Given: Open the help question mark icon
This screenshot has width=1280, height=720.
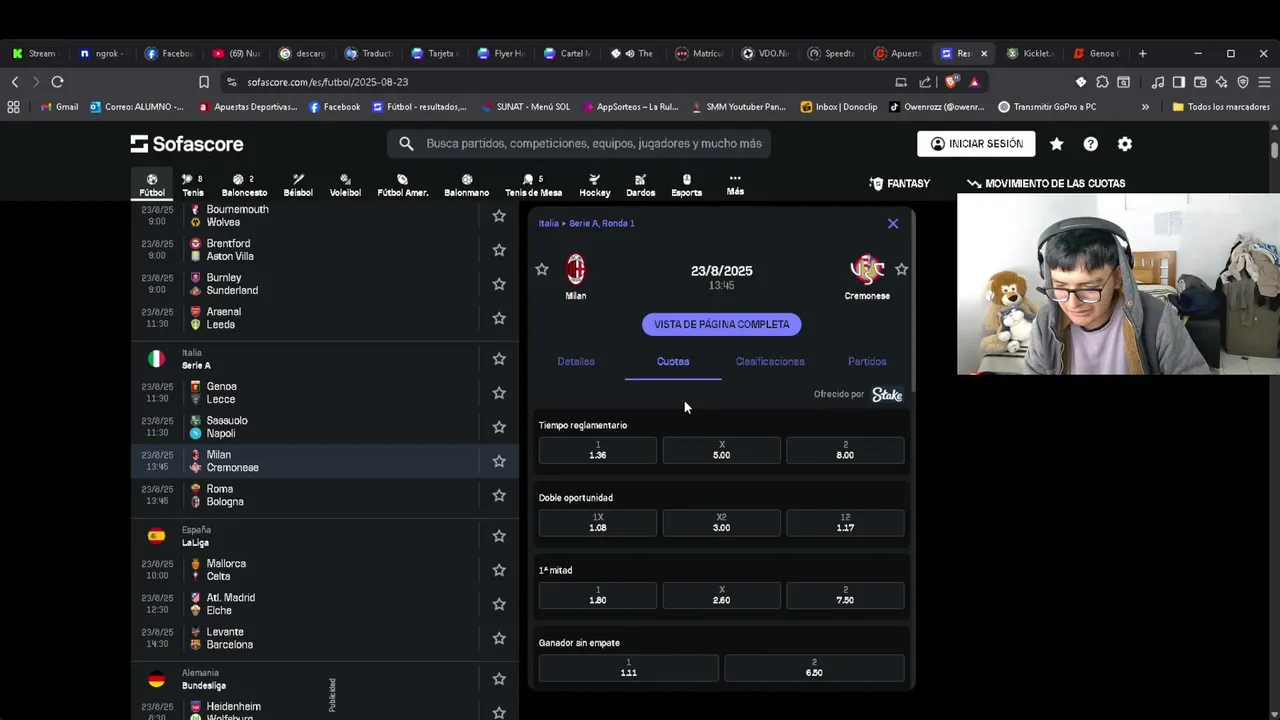Looking at the screenshot, I should pyautogui.click(x=1090, y=144).
